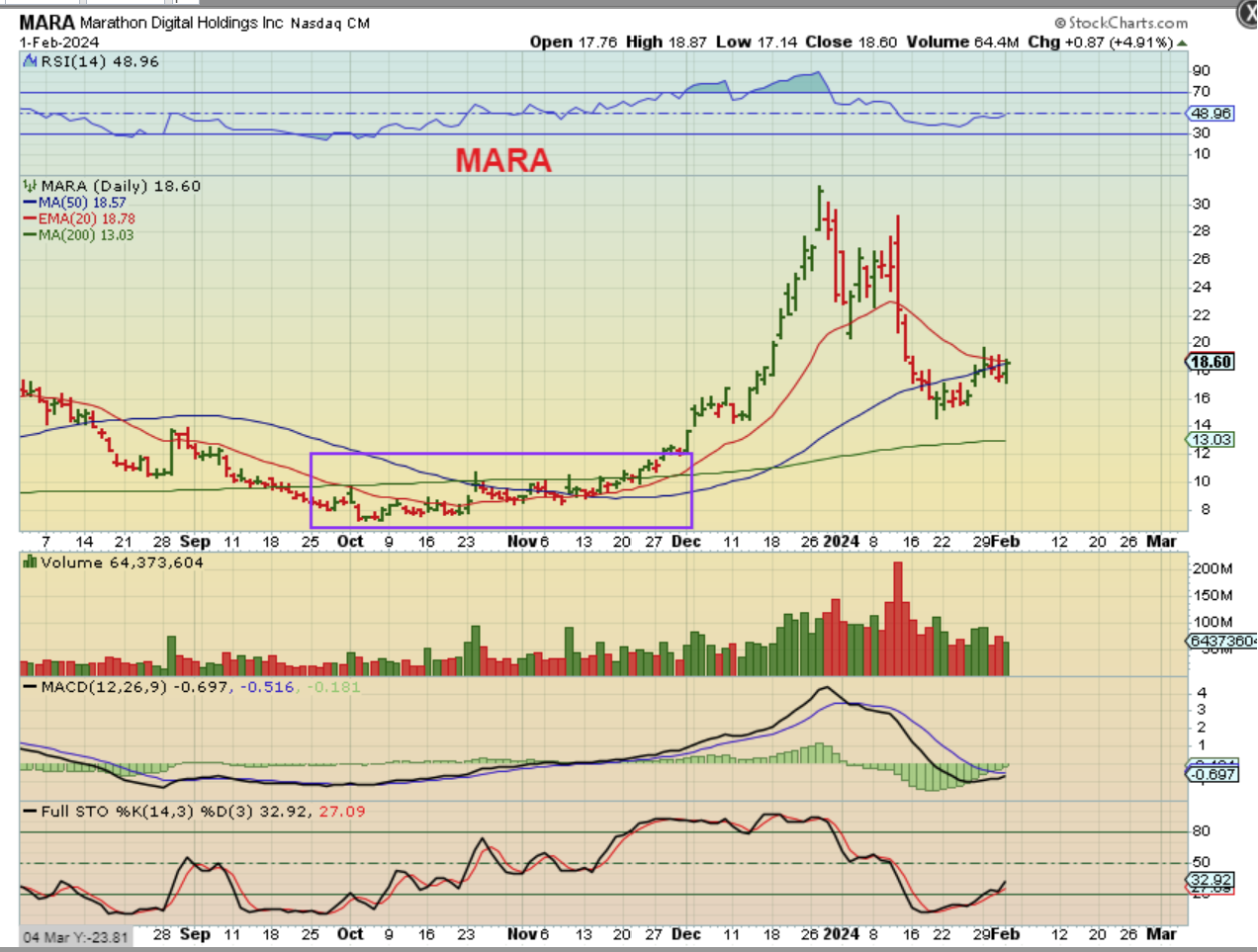Viewport: 1258px width, 952px height.
Task: Click the price axis label 22
Action: [1201, 315]
